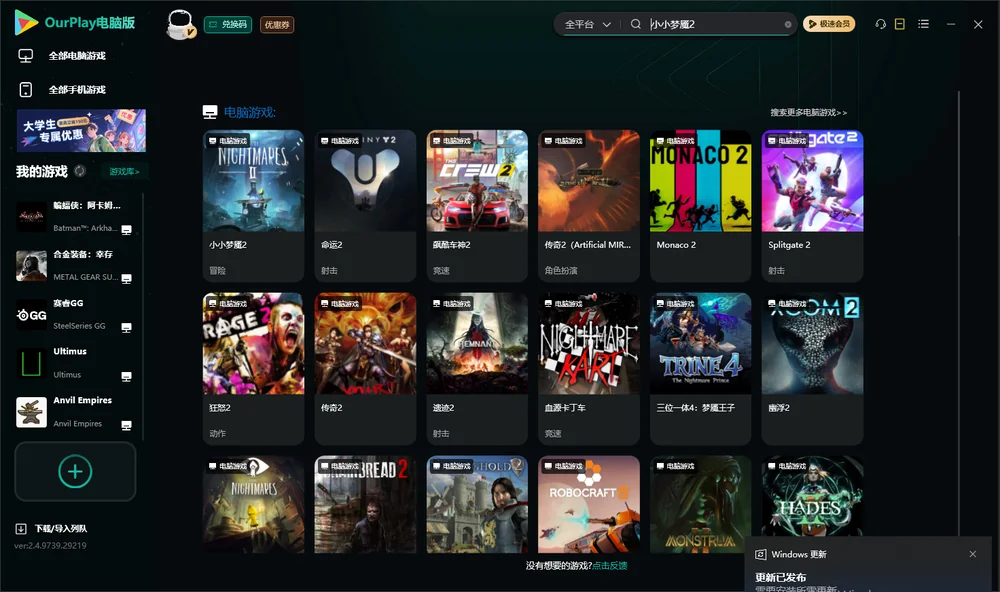Open the 传奇2 Artificial MIR card
1000x592 pixels.
pyautogui.click(x=589, y=205)
